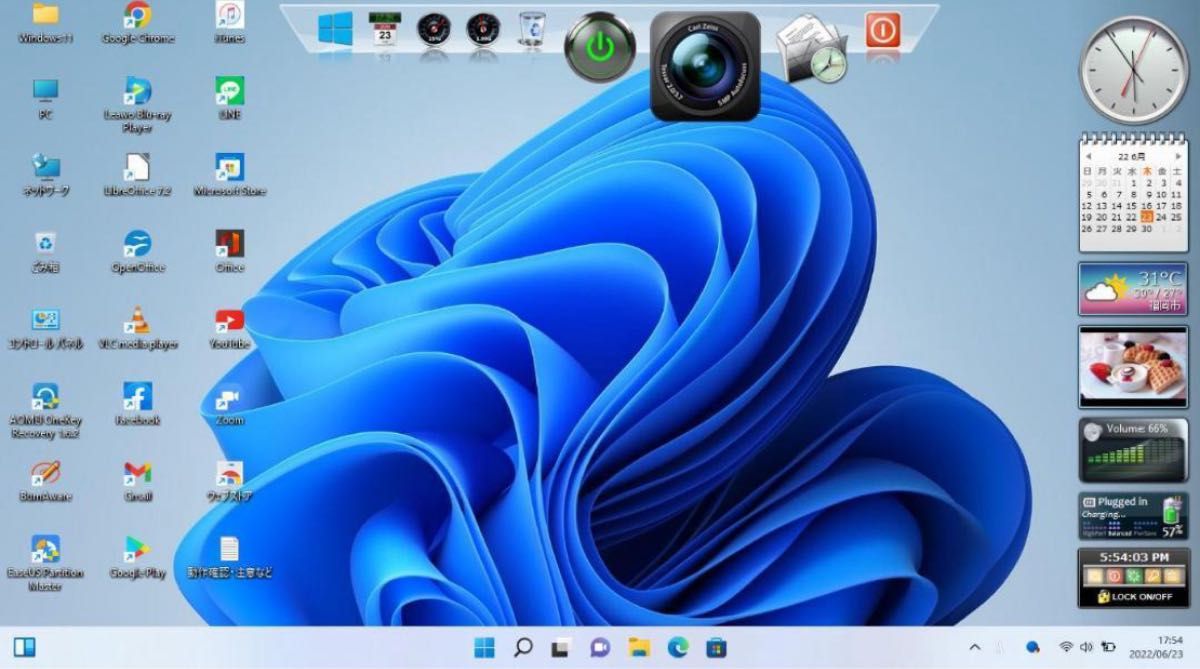Viewport: 1200px width, 669px height.
Task: Click the red power icon in dock
Action: (882, 29)
